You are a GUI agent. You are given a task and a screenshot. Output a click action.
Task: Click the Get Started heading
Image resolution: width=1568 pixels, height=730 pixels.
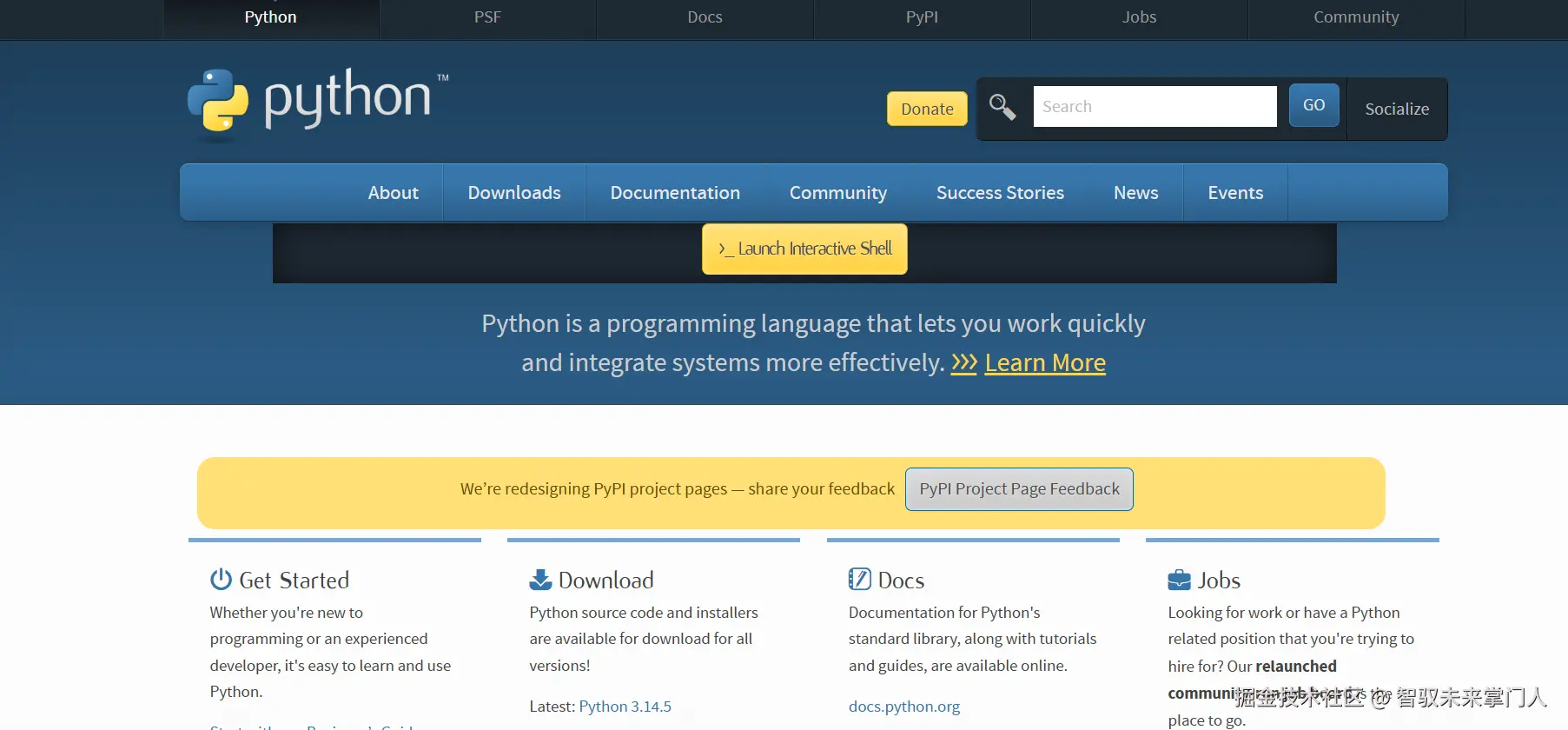tap(294, 580)
